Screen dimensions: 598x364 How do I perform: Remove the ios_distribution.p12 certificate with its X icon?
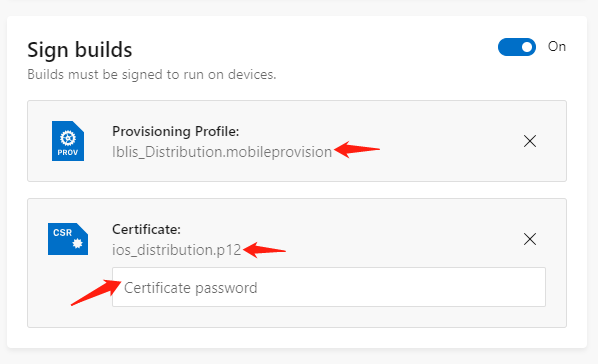[530, 239]
